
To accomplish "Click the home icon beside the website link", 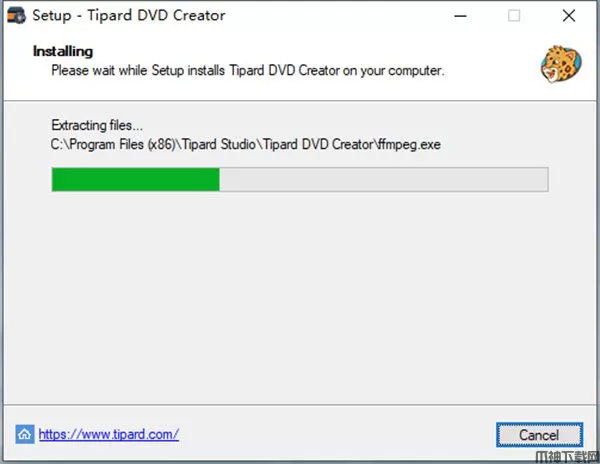I will [24, 434].
